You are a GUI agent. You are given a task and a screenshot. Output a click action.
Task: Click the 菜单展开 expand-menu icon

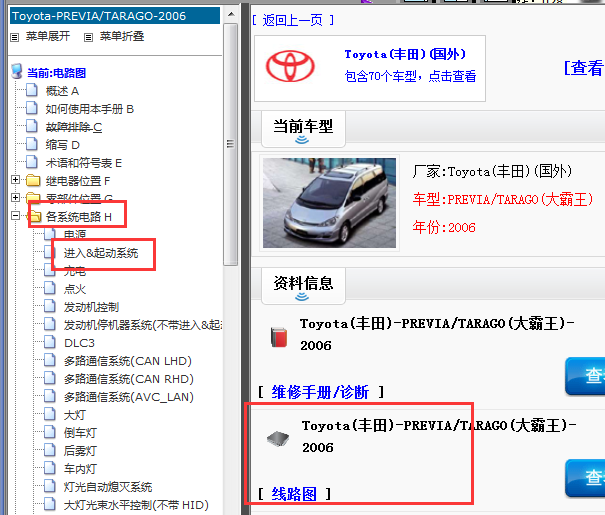tap(14, 37)
